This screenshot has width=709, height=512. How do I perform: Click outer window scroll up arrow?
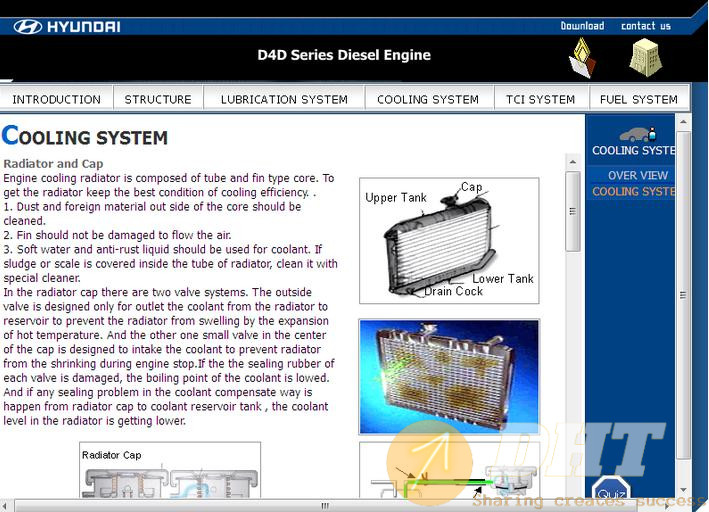pyautogui.click(x=683, y=122)
